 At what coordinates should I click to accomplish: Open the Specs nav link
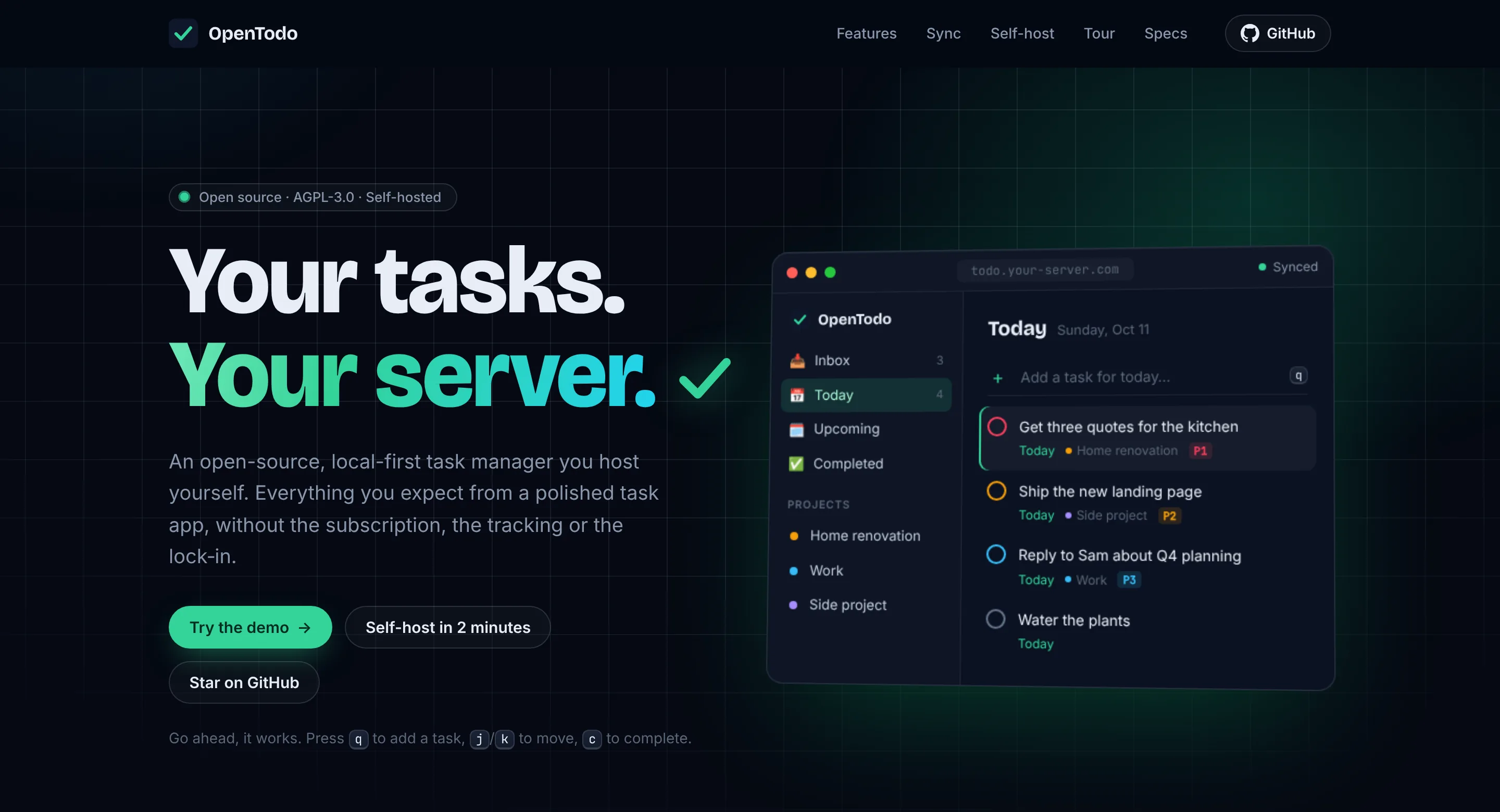click(1165, 33)
